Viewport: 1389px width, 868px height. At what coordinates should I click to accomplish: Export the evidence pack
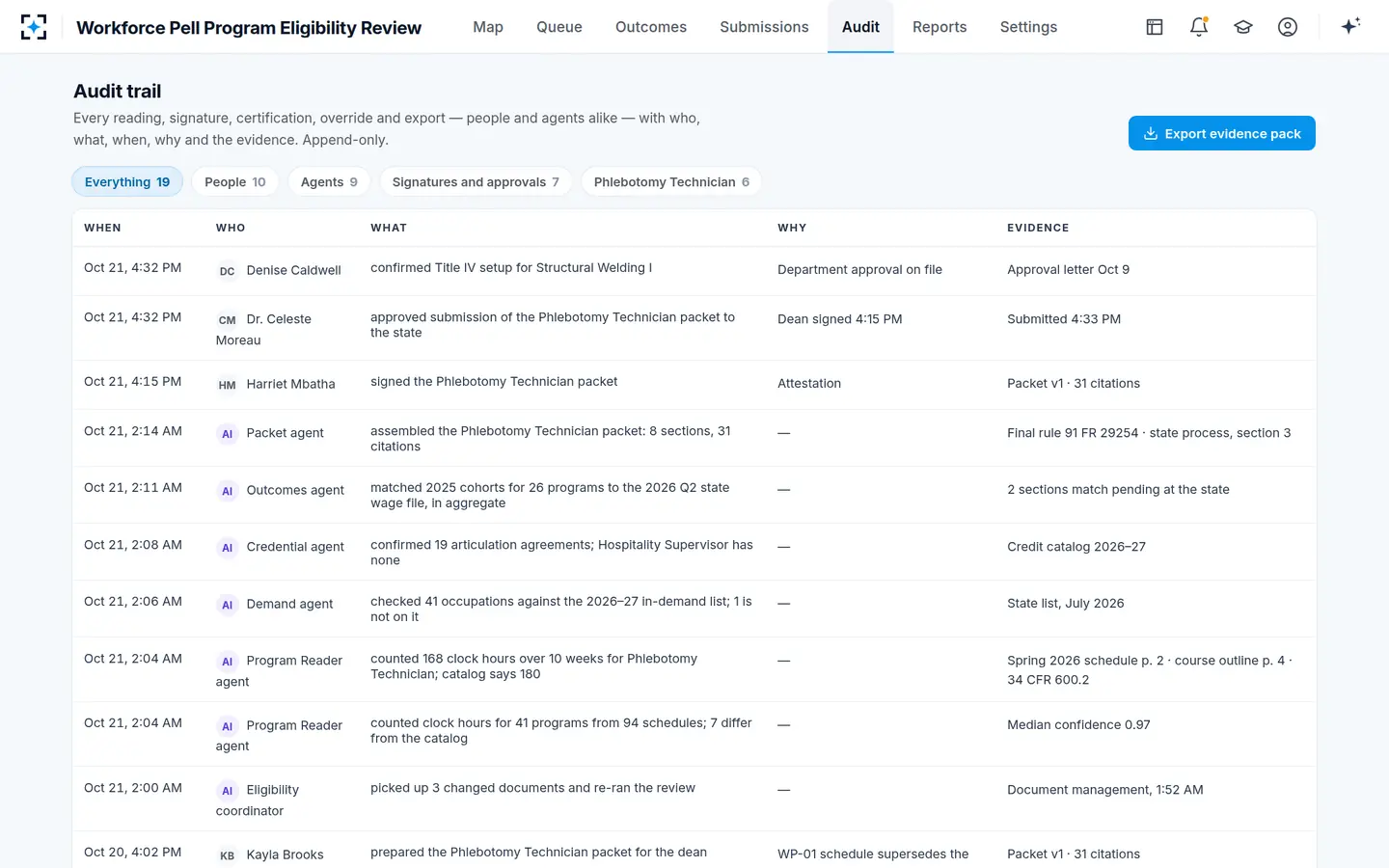coord(1222,133)
